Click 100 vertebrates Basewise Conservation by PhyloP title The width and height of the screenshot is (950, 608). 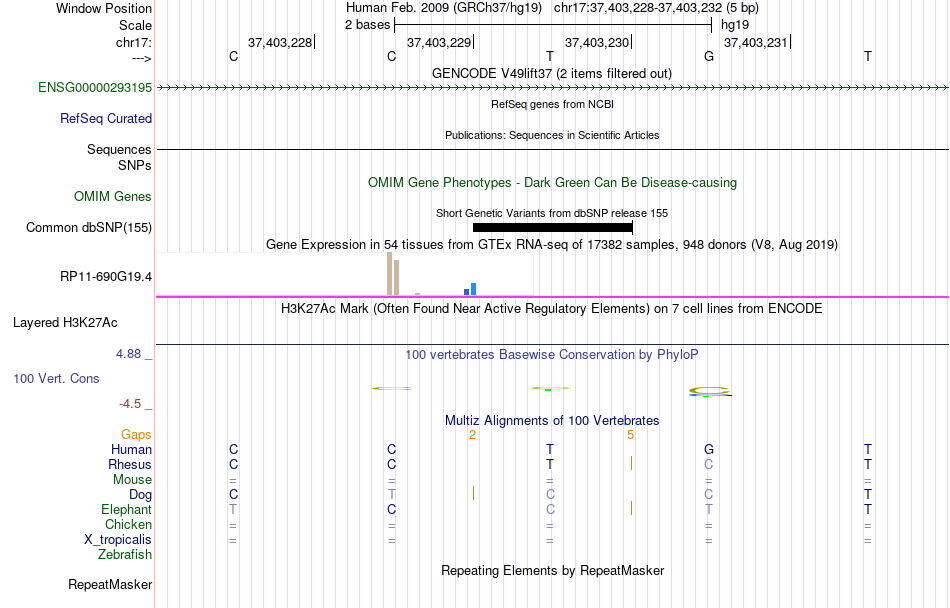[x=551, y=355]
